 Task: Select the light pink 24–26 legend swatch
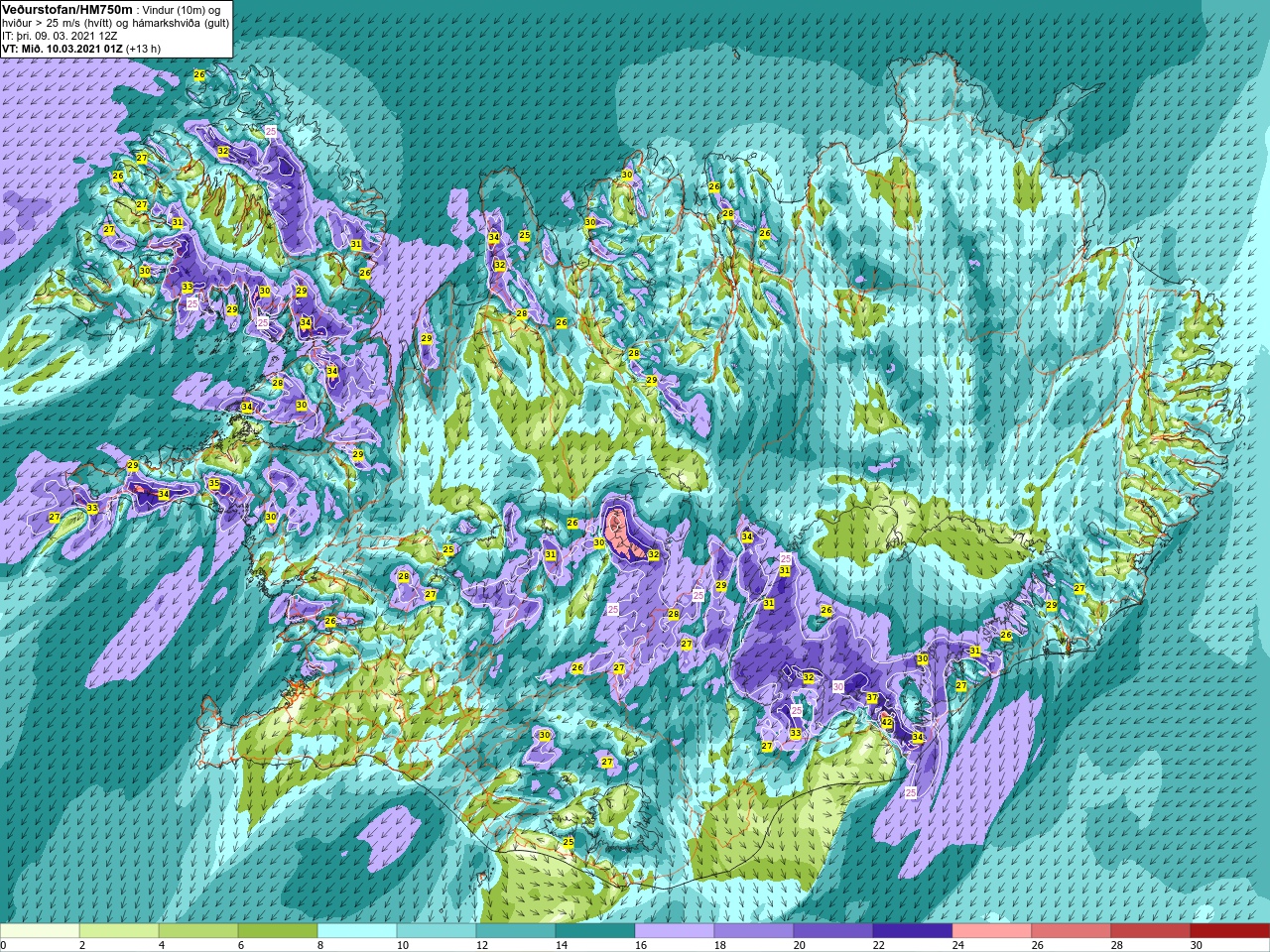992,931
